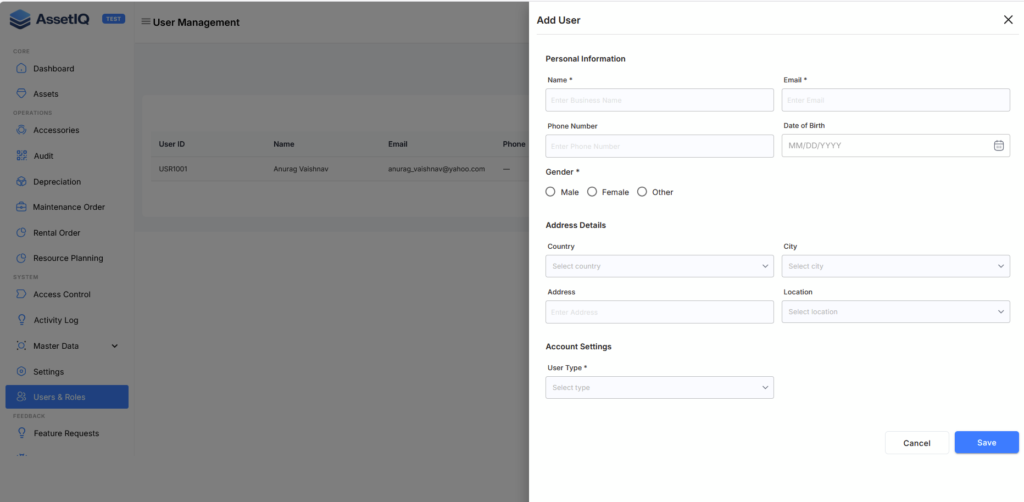
Task: Click the Master Data sidebar icon
Action: tap(21, 346)
